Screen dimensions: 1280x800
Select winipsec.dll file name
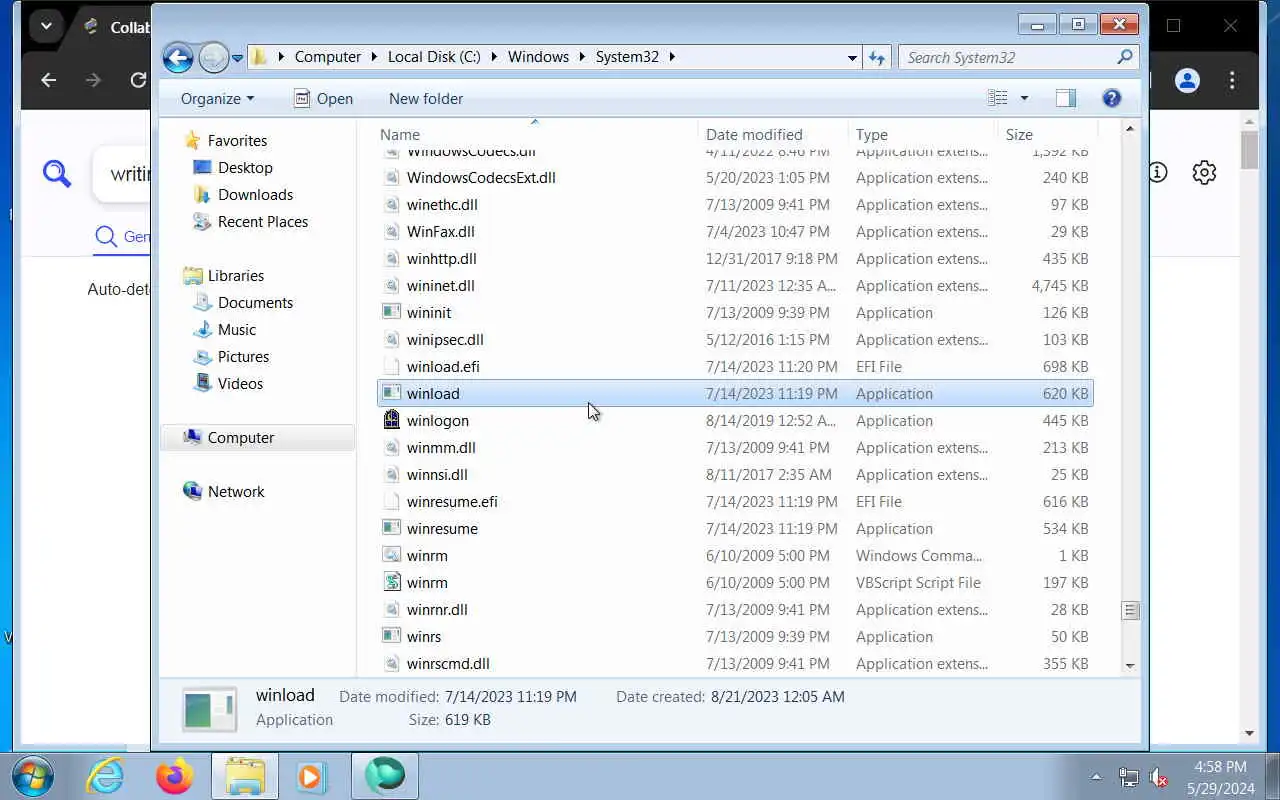(x=445, y=340)
